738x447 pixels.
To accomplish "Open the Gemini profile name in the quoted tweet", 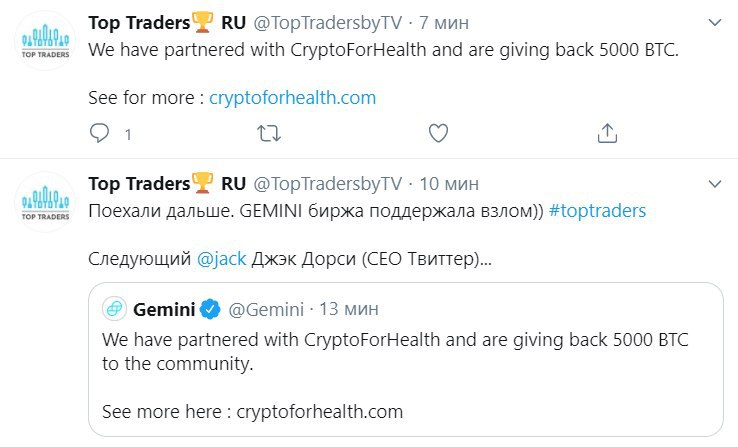I will coord(162,307).
